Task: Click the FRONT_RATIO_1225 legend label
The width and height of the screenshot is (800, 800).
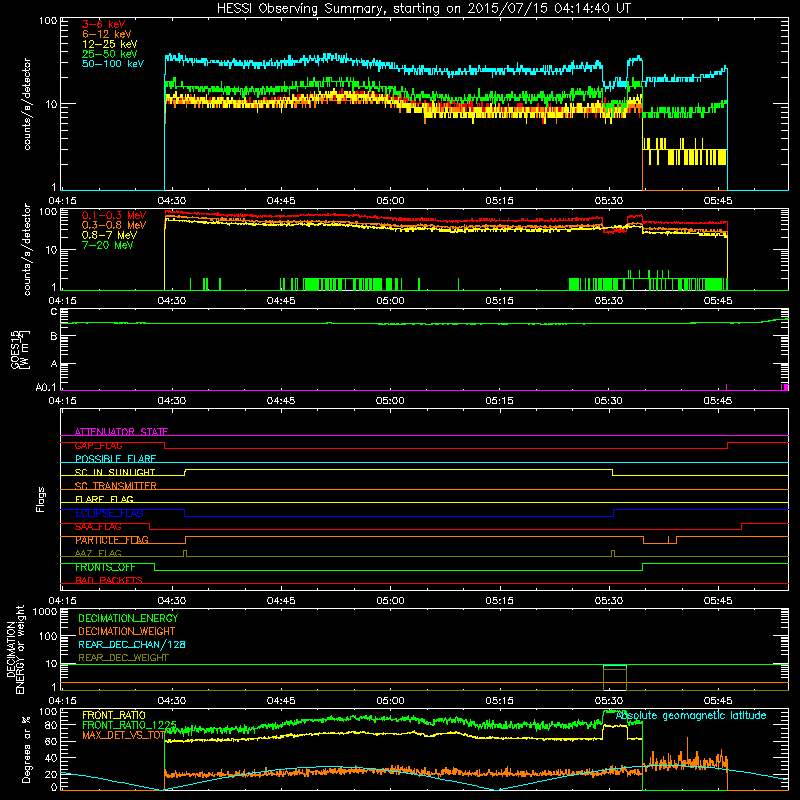Action: pos(129,726)
